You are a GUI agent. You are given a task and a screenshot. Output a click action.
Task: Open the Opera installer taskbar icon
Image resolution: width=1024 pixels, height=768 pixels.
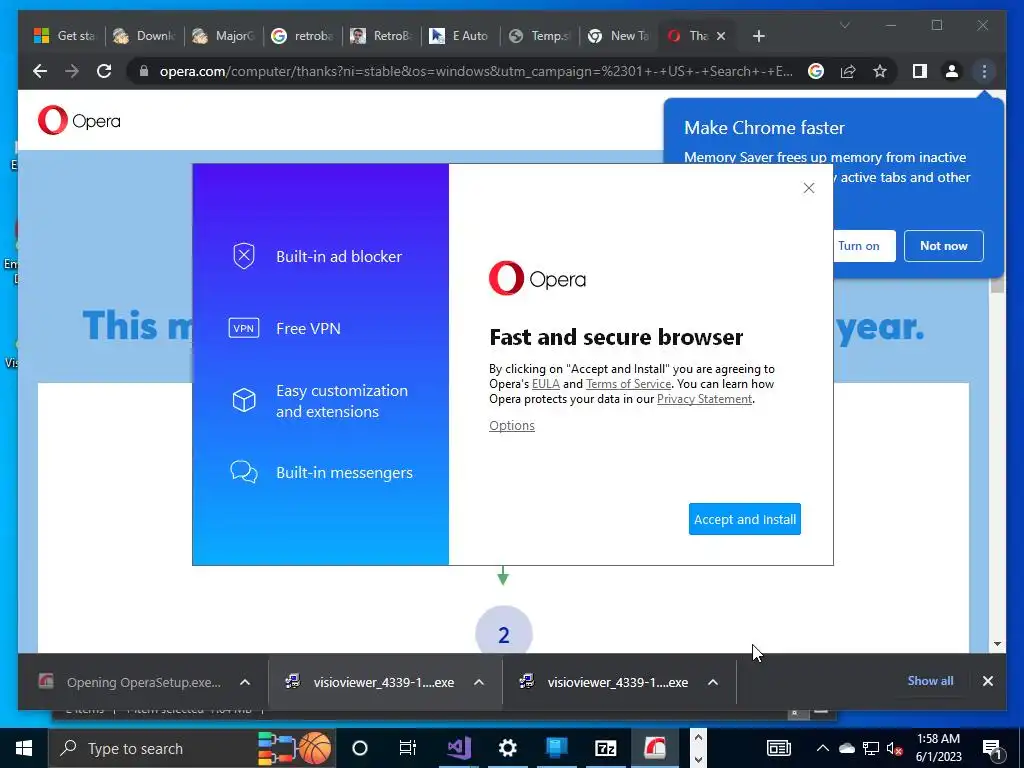pyautogui.click(x=654, y=748)
